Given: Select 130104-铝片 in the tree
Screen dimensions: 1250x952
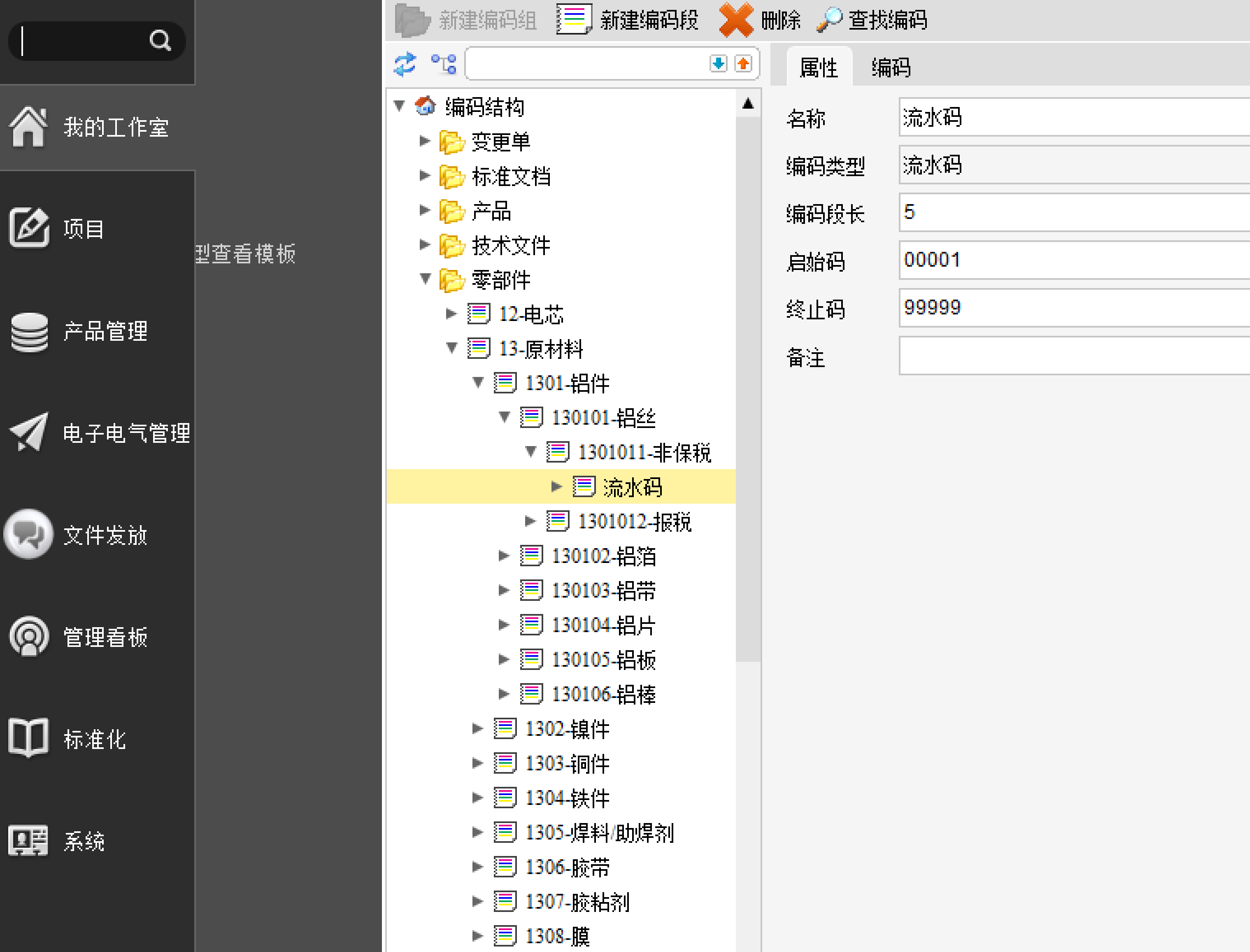Looking at the screenshot, I should click(x=603, y=625).
